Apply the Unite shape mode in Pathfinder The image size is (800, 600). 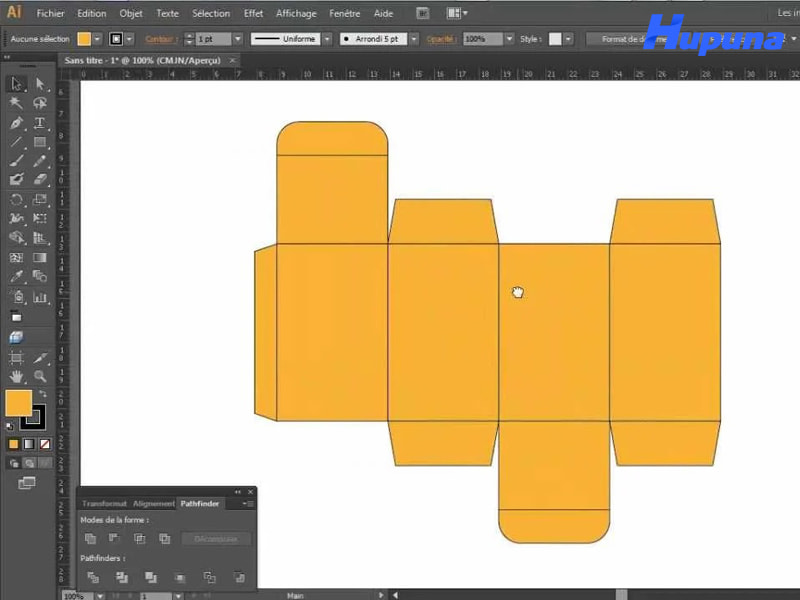point(90,538)
